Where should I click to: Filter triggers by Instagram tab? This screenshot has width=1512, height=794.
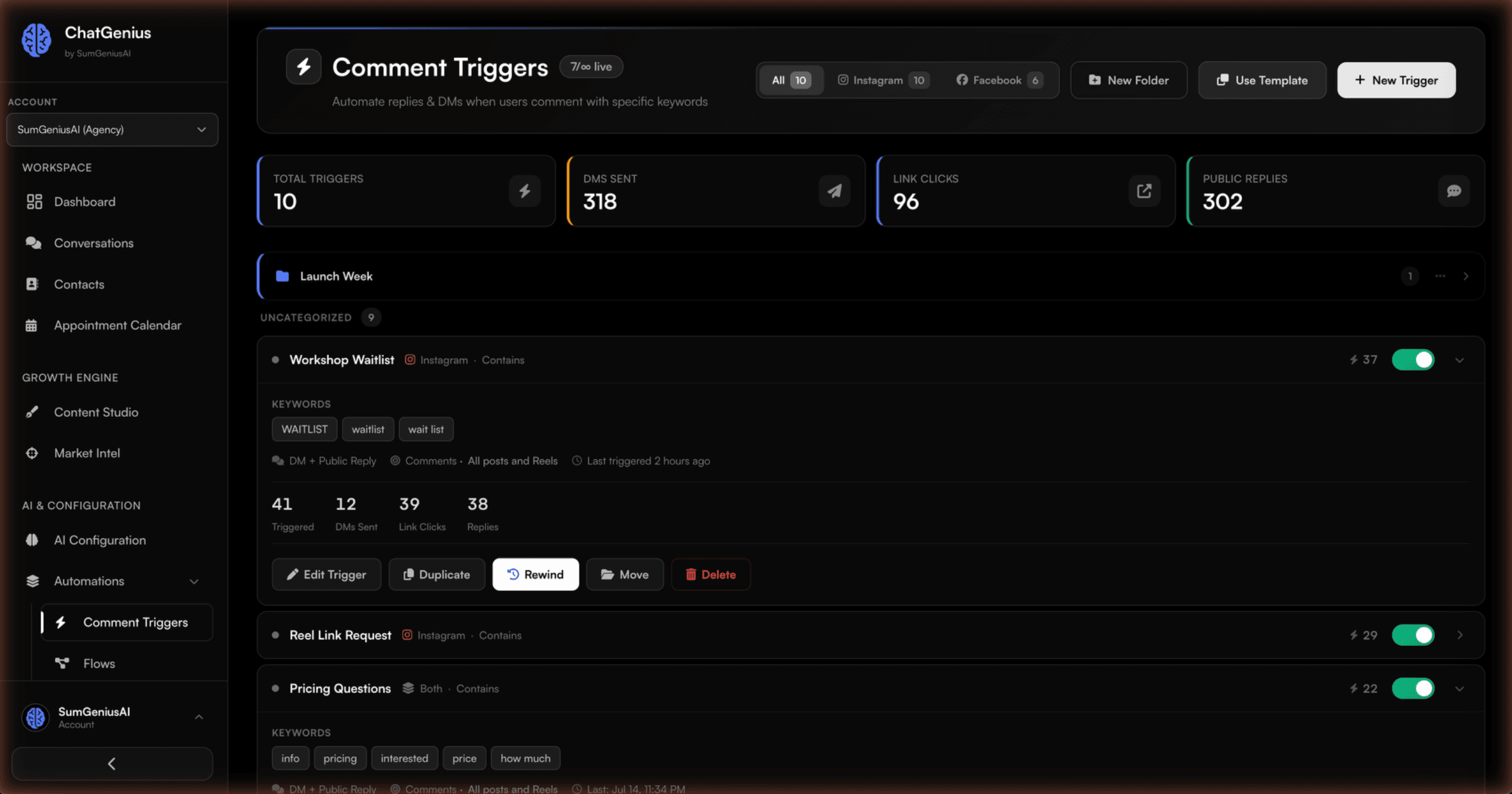click(x=883, y=80)
